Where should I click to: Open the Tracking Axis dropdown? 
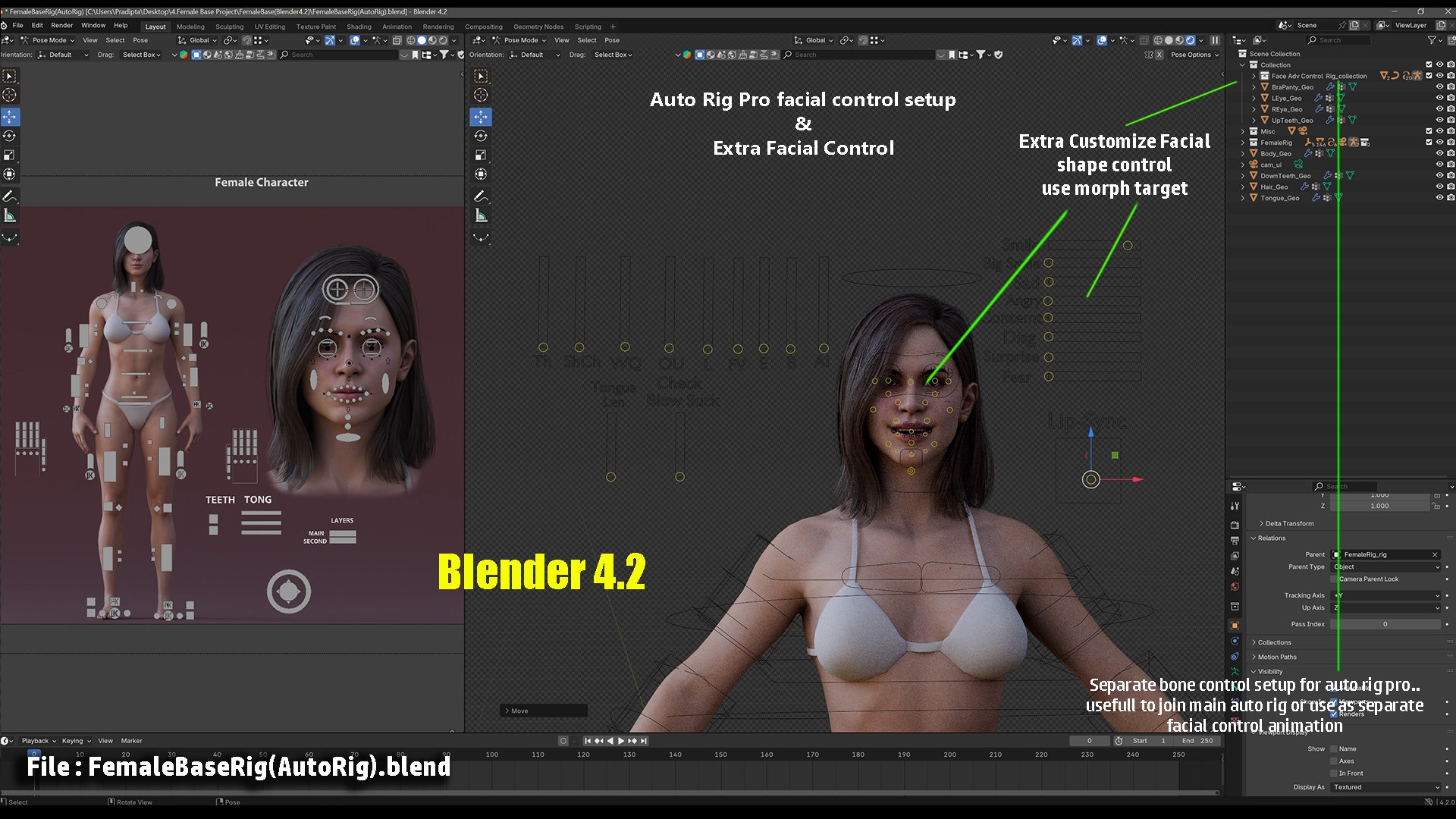click(1386, 596)
